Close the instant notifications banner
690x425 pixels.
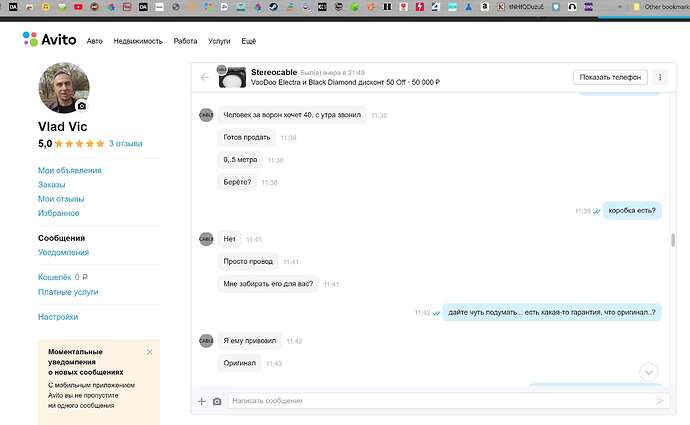pyautogui.click(x=150, y=352)
